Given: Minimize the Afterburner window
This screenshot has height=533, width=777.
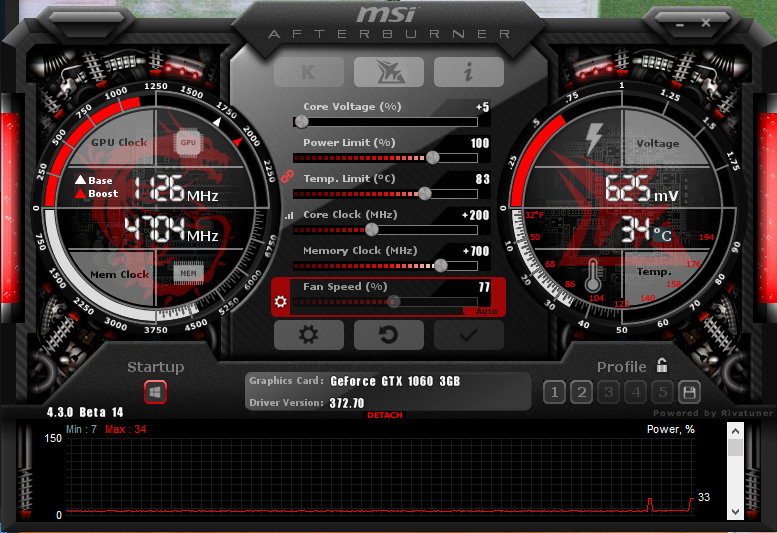Looking at the screenshot, I should point(679,24).
